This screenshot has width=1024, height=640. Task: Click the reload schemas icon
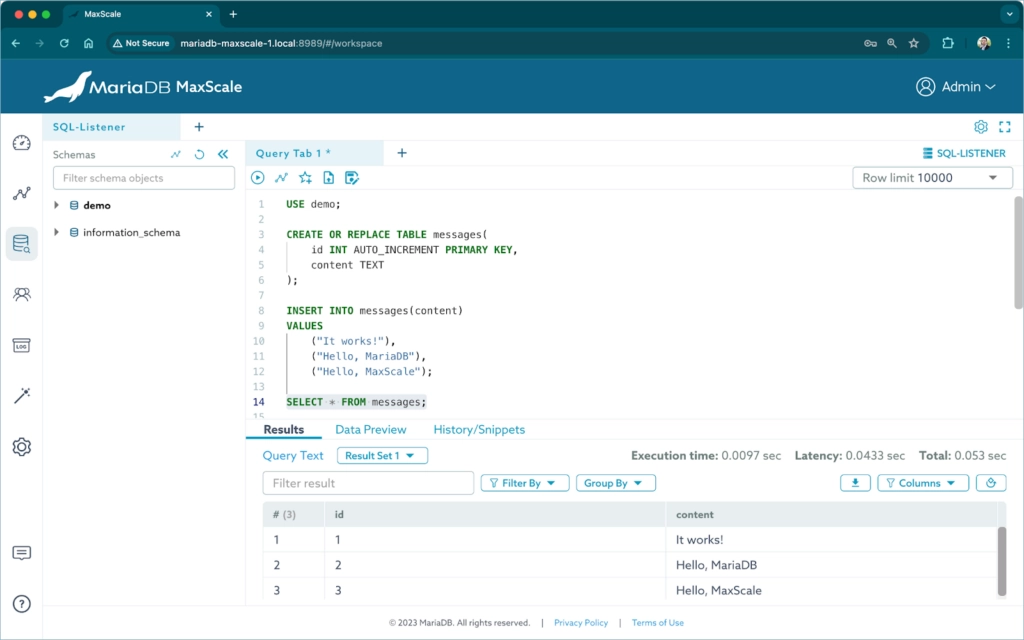(x=199, y=155)
